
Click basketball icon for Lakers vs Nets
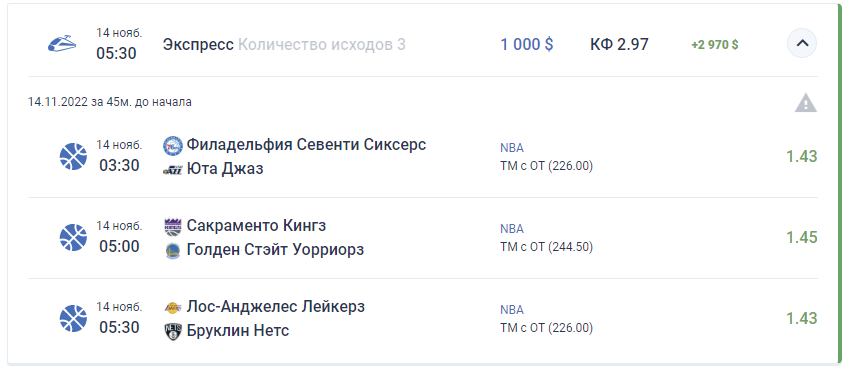click(x=73, y=318)
